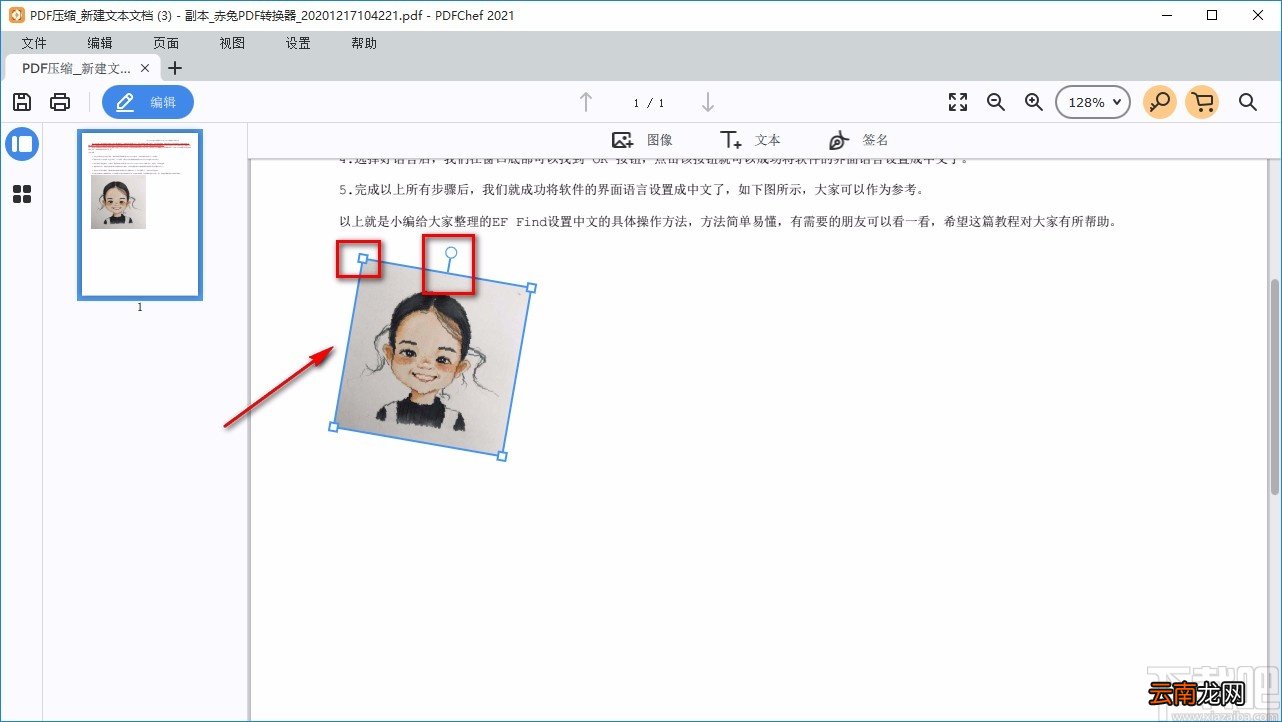Click the Save floppy disk icon

coord(22,102)
